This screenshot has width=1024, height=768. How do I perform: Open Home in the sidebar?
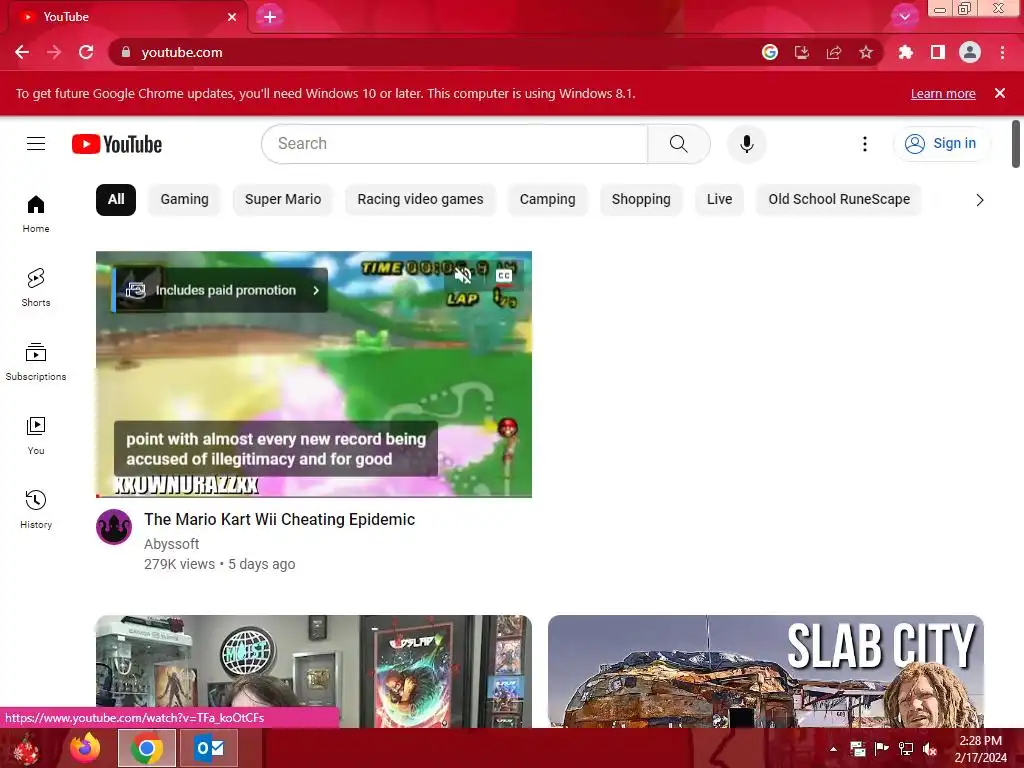(36, 214)
